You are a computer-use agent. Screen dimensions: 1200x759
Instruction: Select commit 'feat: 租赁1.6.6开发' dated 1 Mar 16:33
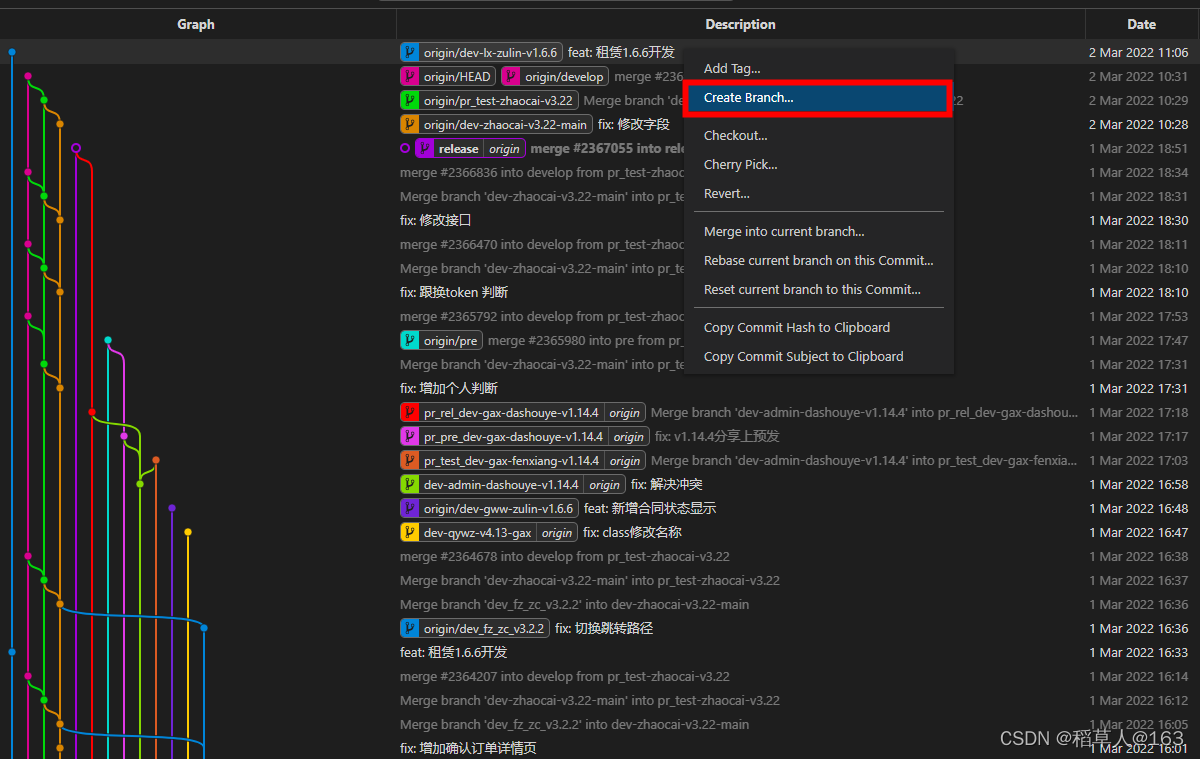[454, 652]
